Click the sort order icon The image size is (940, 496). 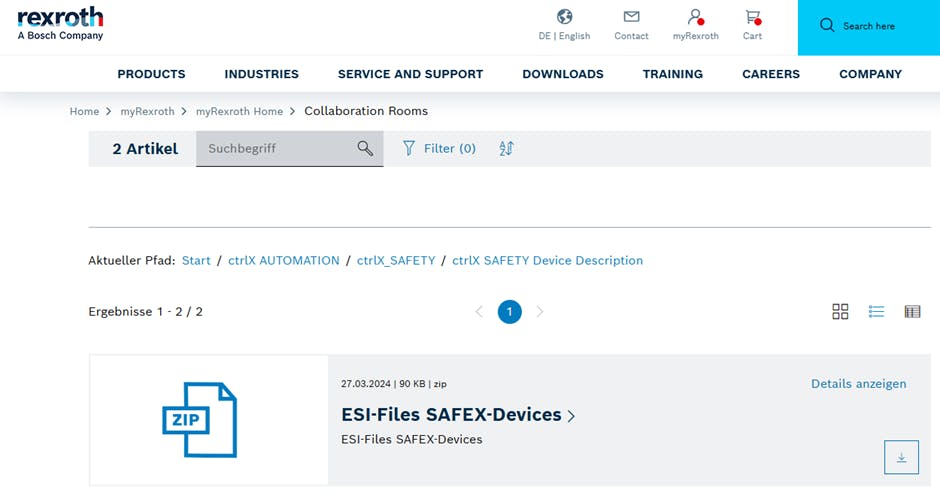coord(506,148)
